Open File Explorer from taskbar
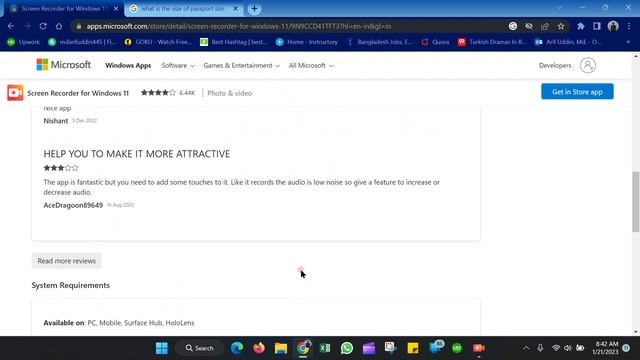This screenshot has width=640, height=360. (x=281, y=348)
